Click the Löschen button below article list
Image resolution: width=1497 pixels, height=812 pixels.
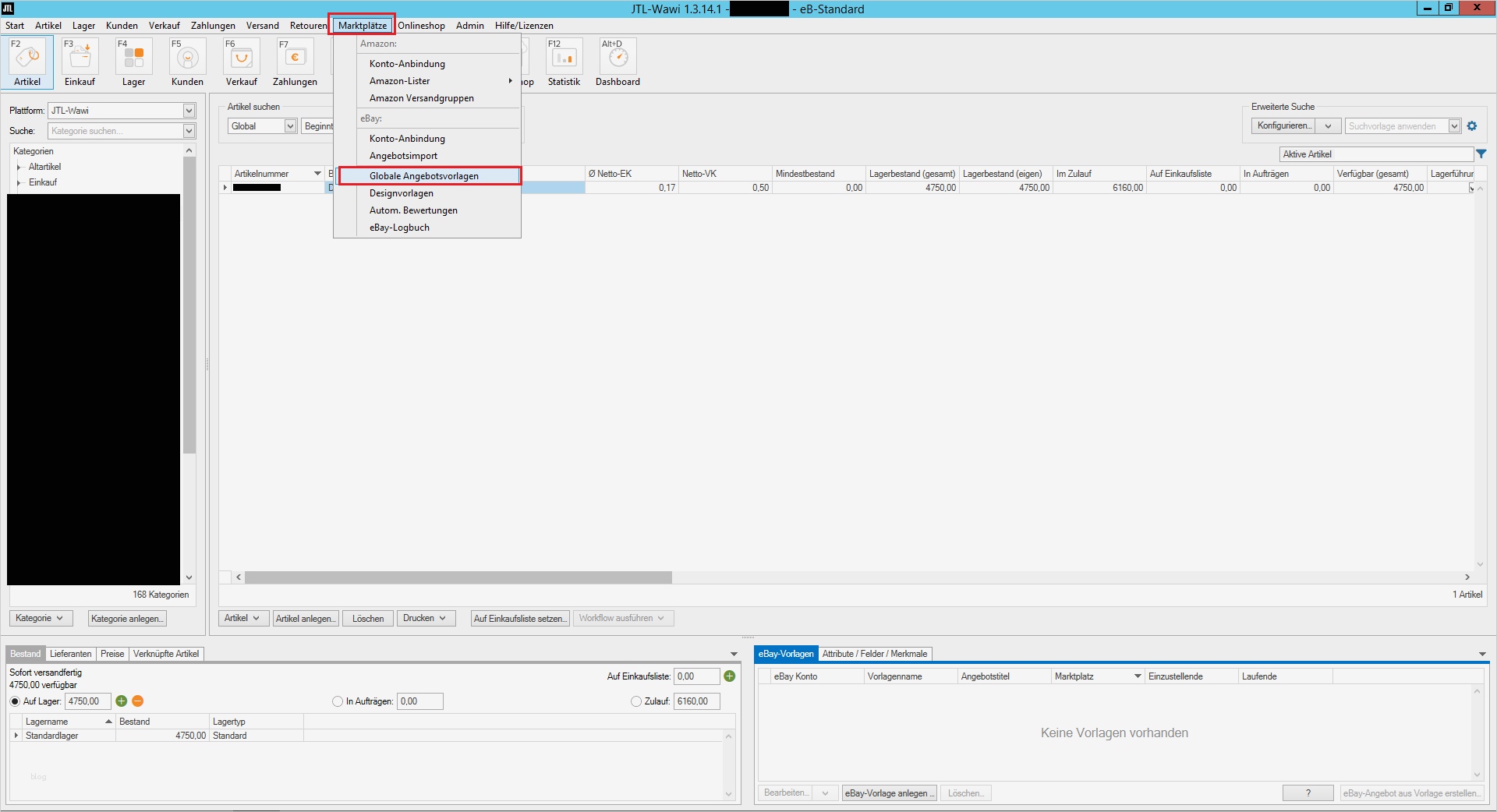coord(368,619)
